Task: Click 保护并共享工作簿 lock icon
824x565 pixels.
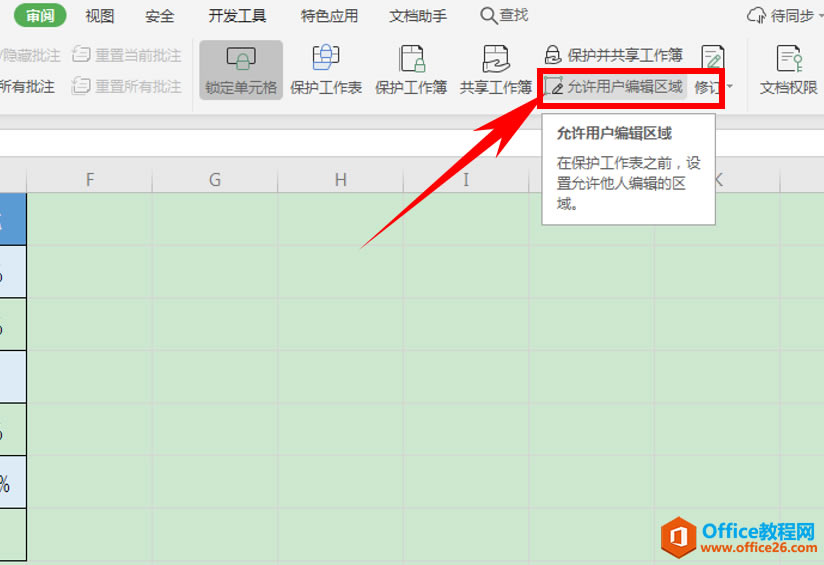Action: (x=552, y=55)
